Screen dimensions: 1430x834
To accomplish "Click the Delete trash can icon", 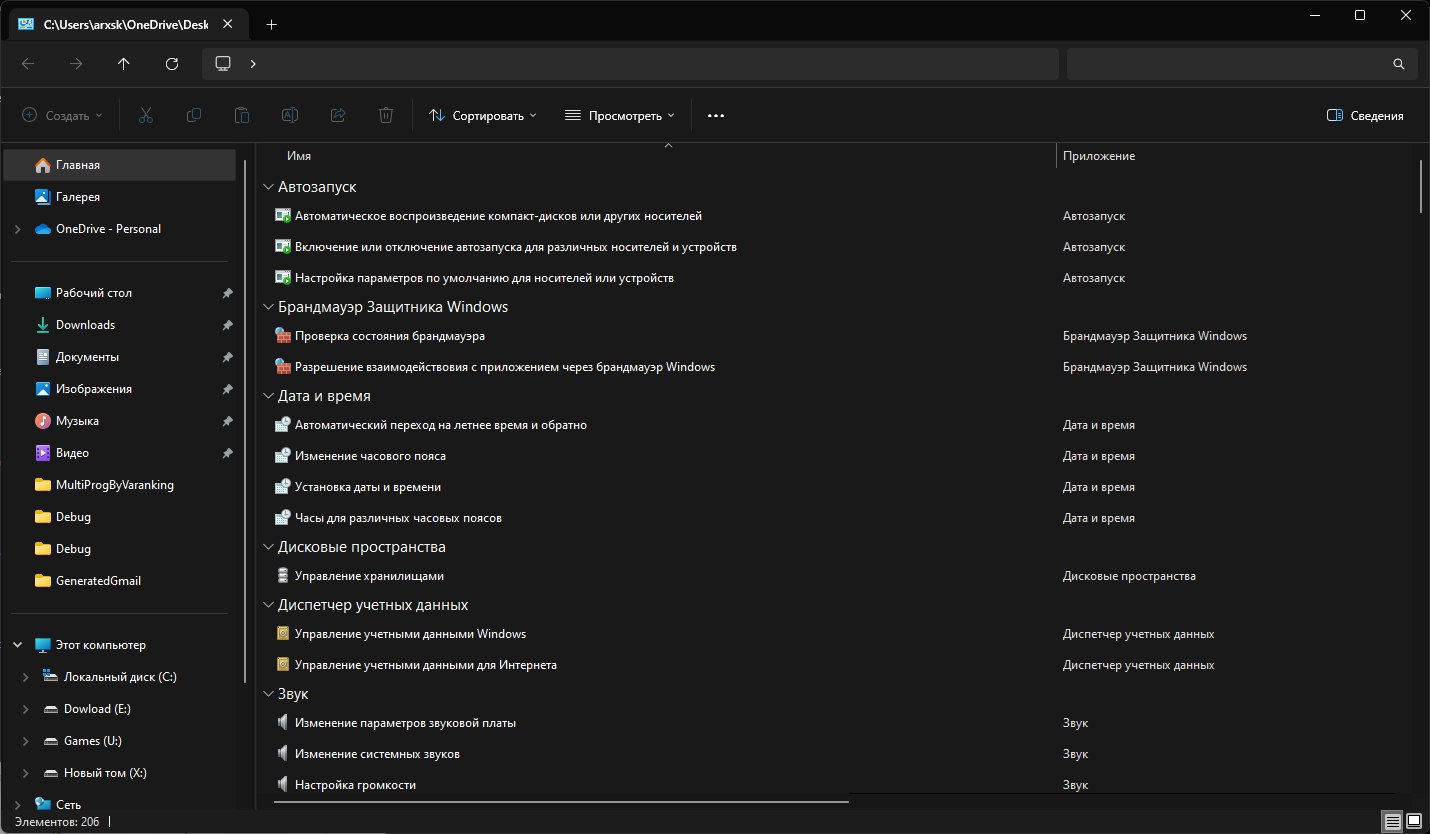I will point(386,115).
